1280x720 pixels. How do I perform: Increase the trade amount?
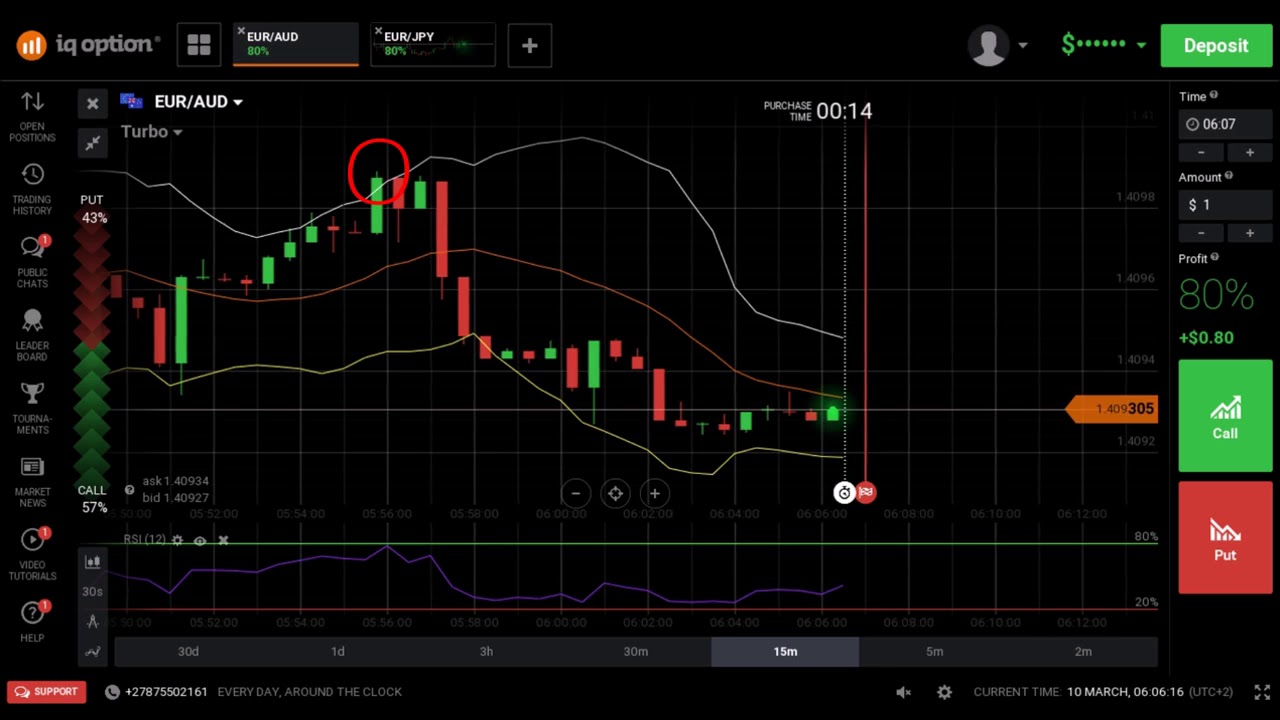pos(1249,233)
